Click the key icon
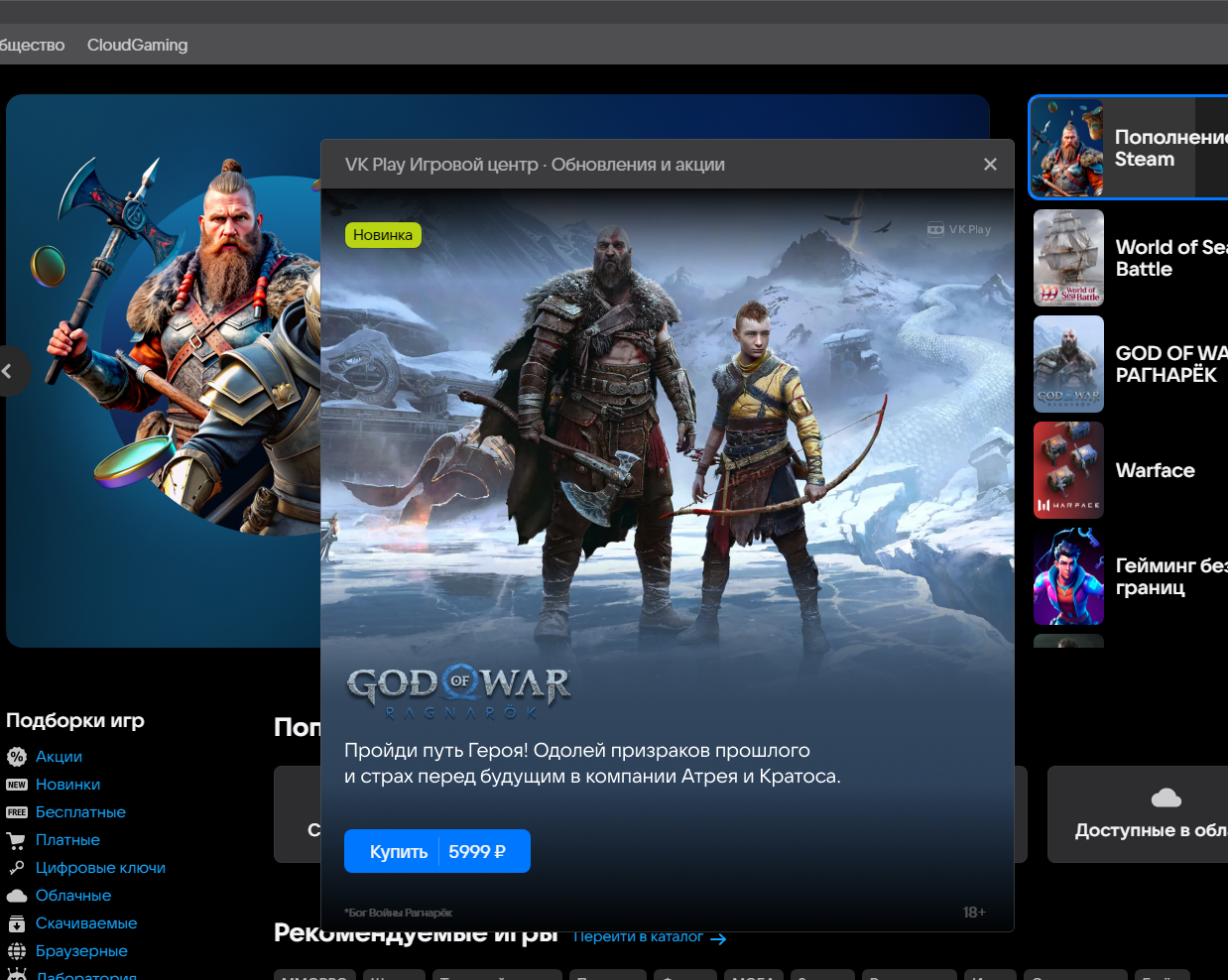This screenshot has width=1228, height=980. 17,868
